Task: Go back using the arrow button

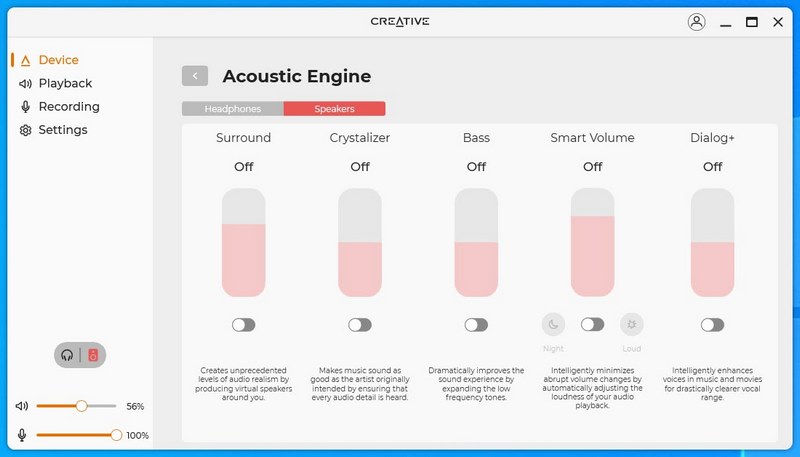Action: click(195, 76)
